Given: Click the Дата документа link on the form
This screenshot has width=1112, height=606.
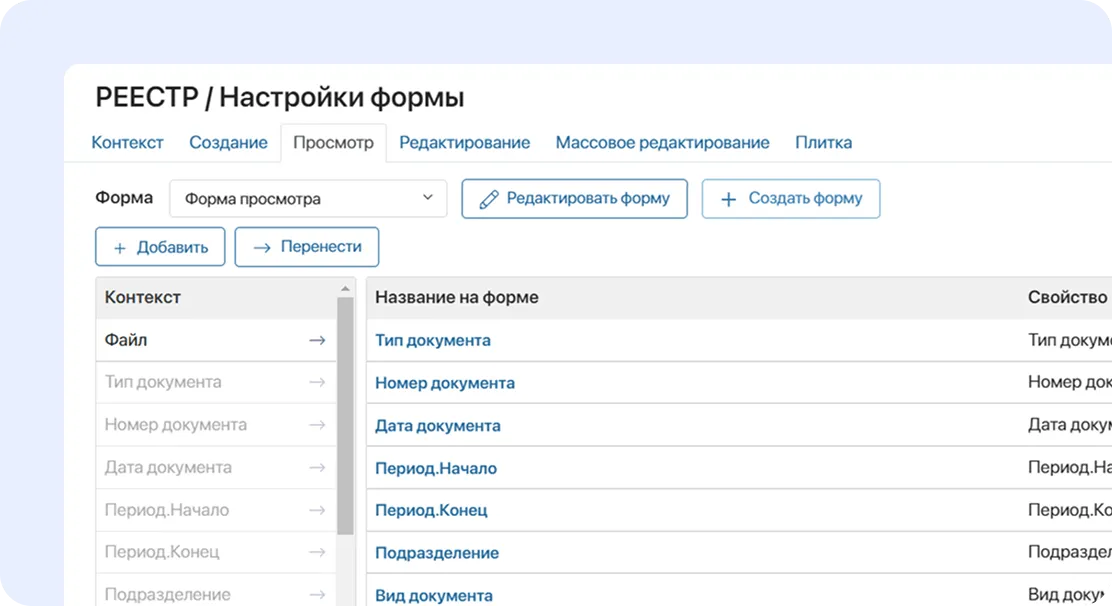Looking at the screenshot, I should 438,425.
